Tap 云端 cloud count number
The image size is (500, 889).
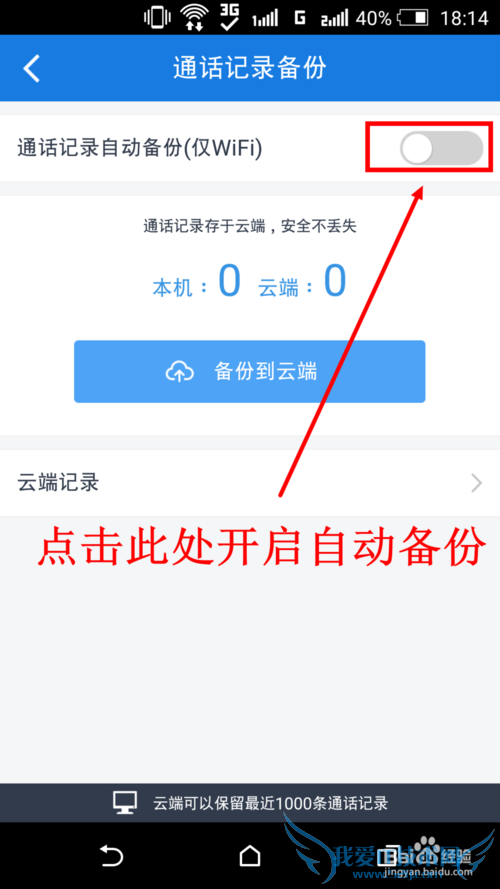tap(334, 281)
